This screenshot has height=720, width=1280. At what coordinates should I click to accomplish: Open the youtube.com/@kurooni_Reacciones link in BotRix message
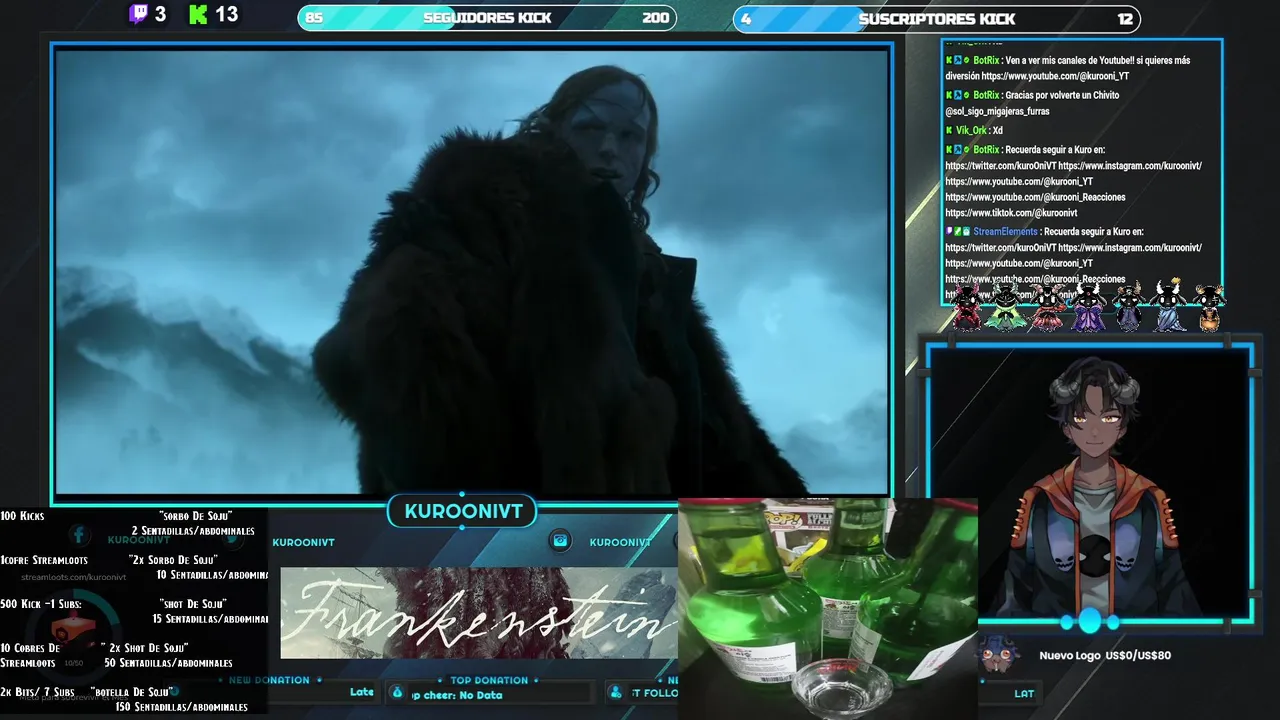pyautogui.click(x=1035, y=197)
